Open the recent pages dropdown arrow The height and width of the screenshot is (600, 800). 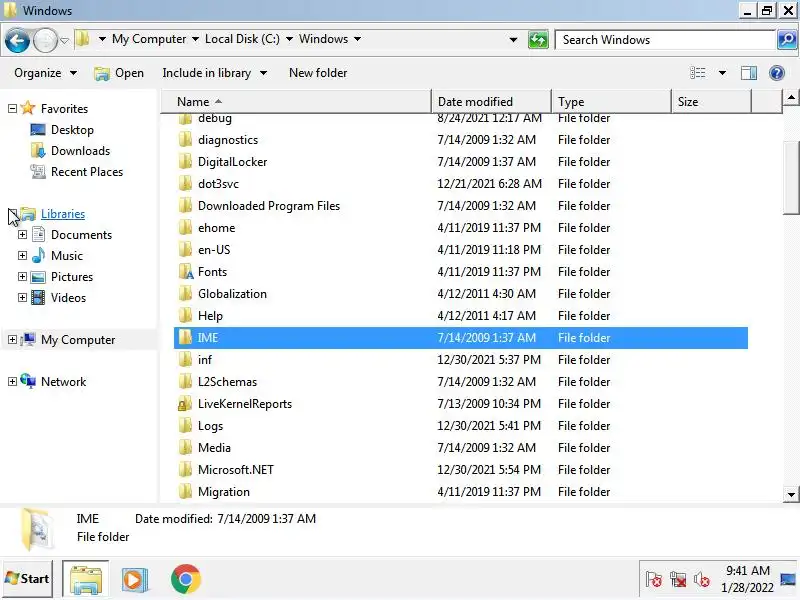point(64,40)
